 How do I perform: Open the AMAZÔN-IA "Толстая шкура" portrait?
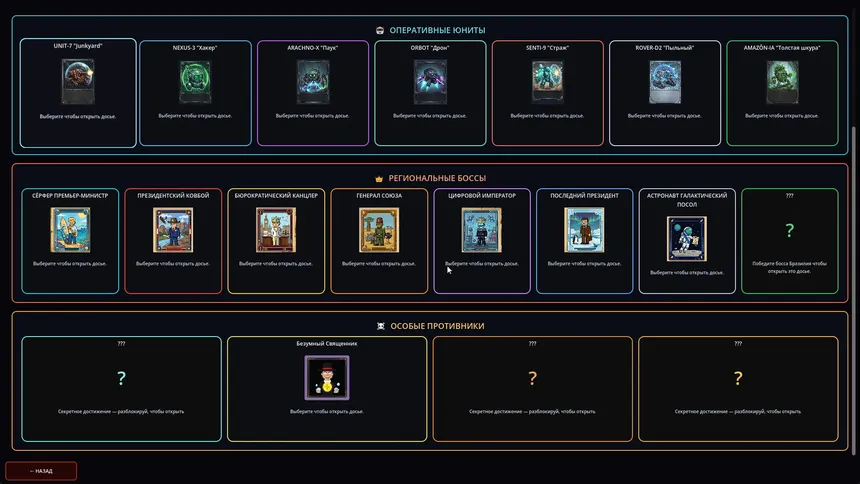coord(782,82)
